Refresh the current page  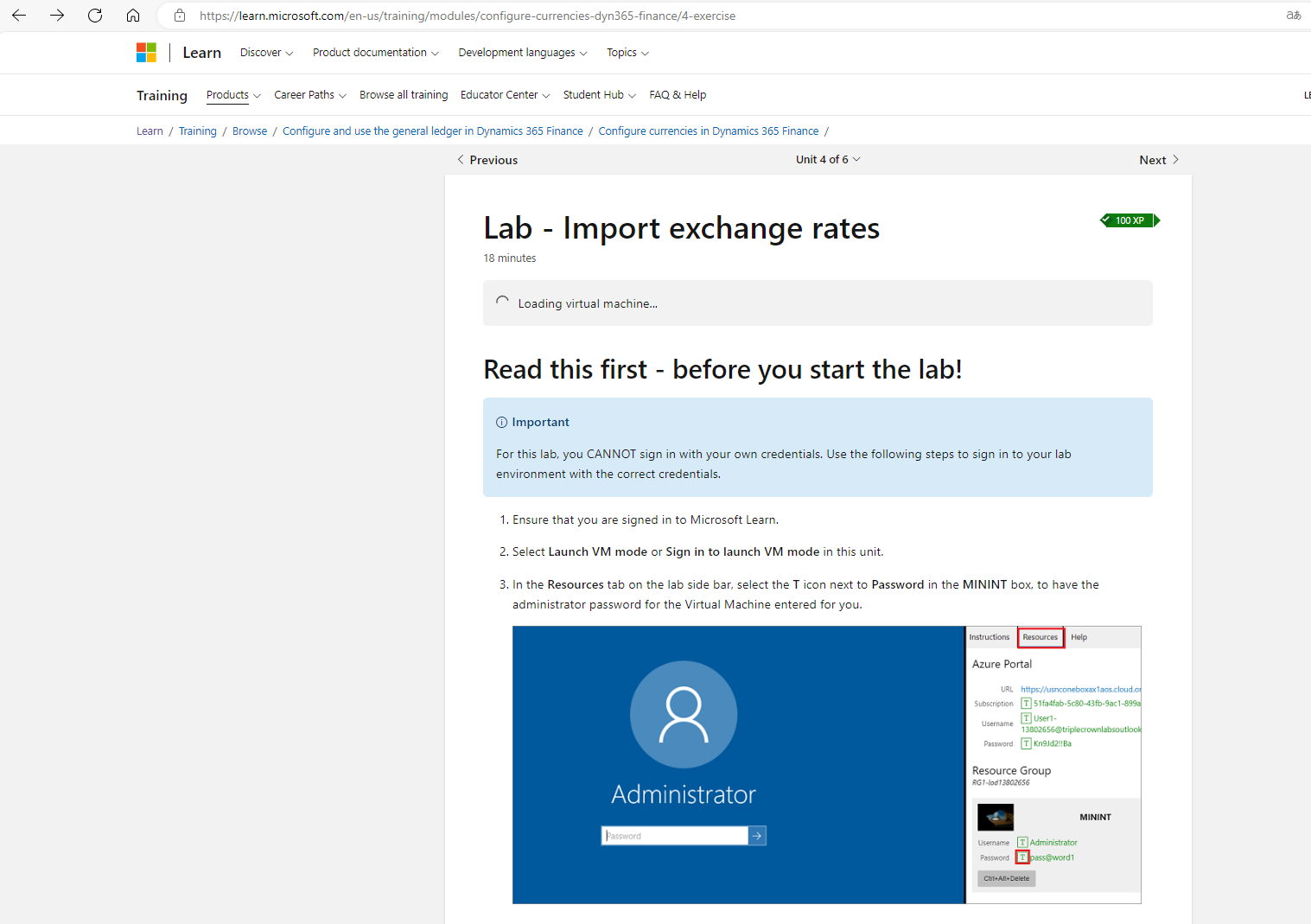click(x=95, y=15)
